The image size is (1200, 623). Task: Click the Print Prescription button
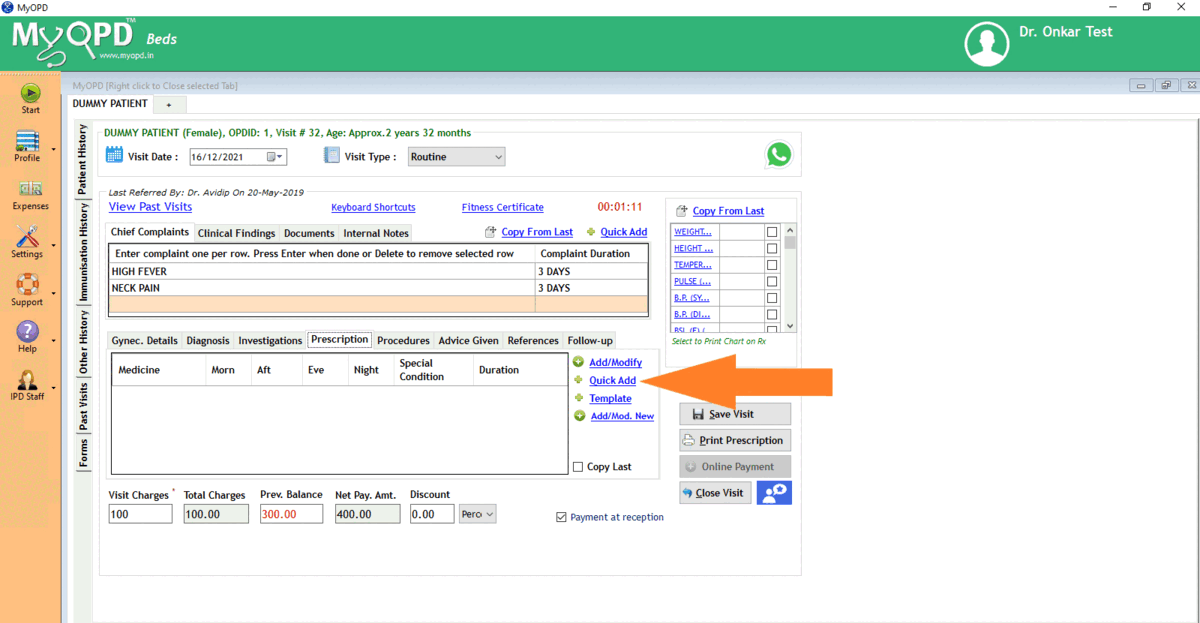[735, 440]
